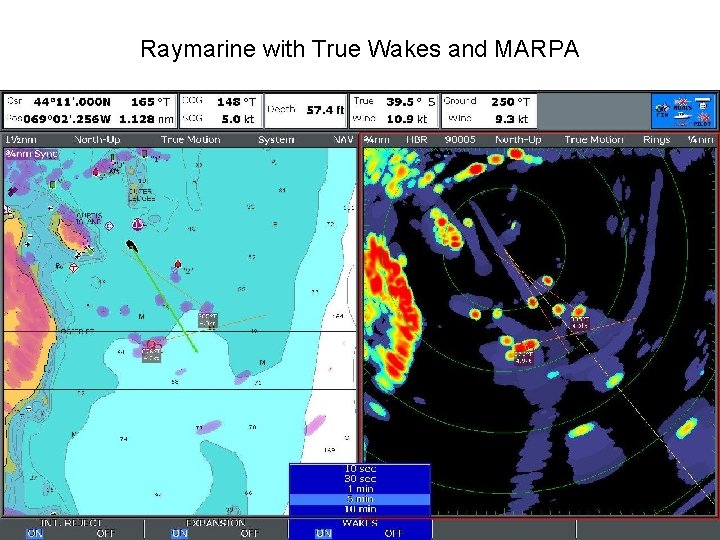Click radar range label 90005
This screenshot has width=720, height=540.
[460, 140]
